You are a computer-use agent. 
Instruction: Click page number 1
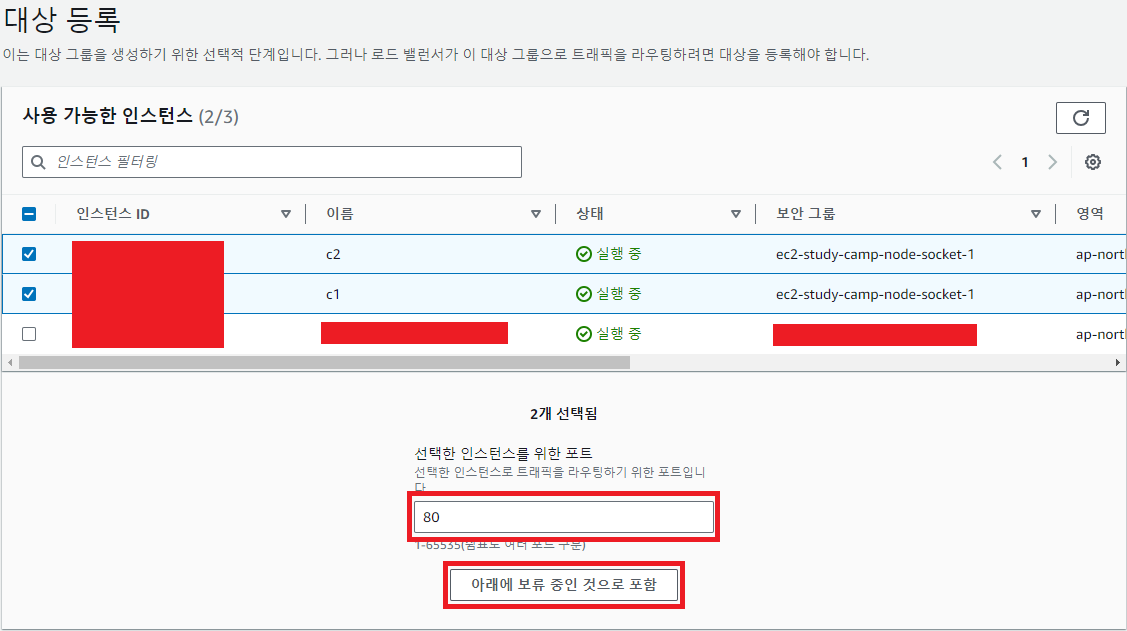click(1025, 162)
